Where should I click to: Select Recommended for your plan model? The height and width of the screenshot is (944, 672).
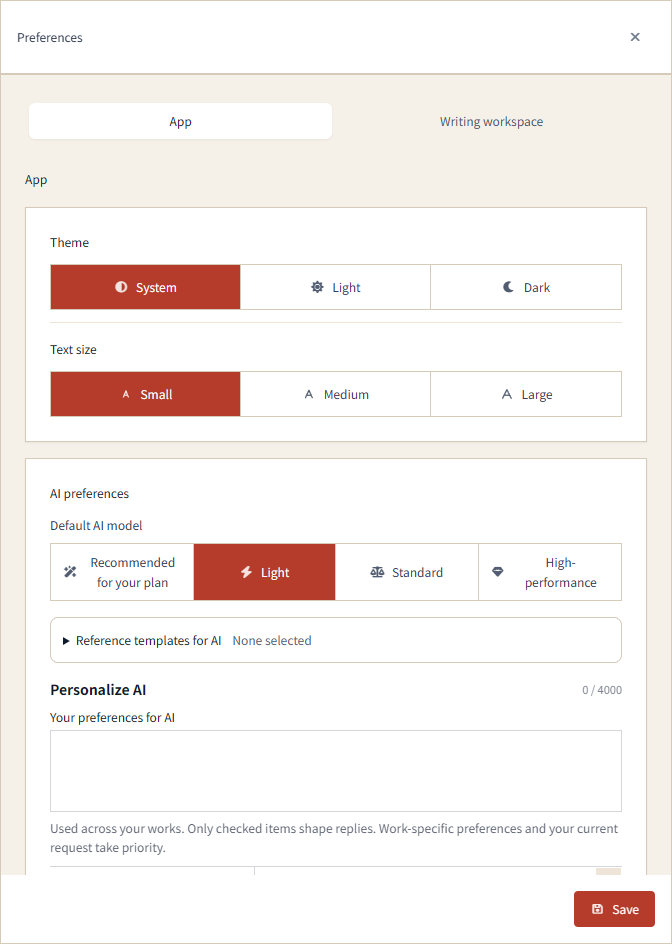(122, 572)
